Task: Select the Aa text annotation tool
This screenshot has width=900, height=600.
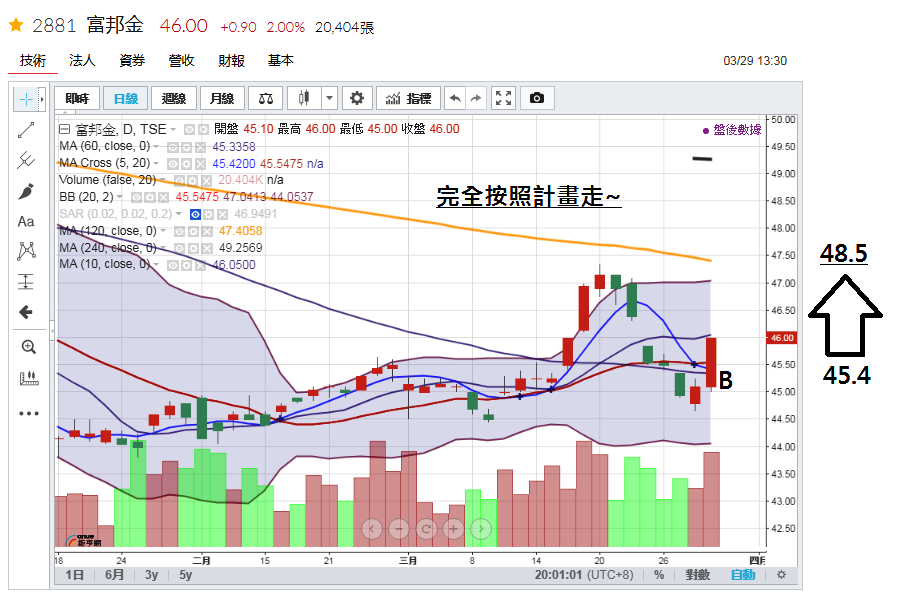Action: pos(26,222)
